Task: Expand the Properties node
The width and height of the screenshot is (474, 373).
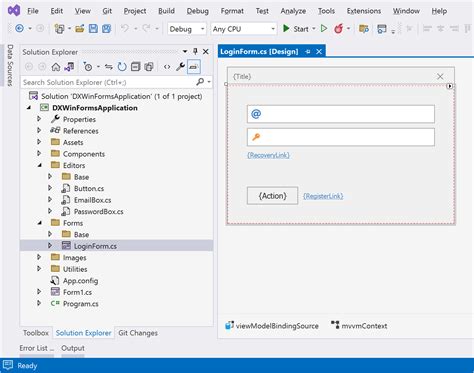Action: [x=39, y=119]
